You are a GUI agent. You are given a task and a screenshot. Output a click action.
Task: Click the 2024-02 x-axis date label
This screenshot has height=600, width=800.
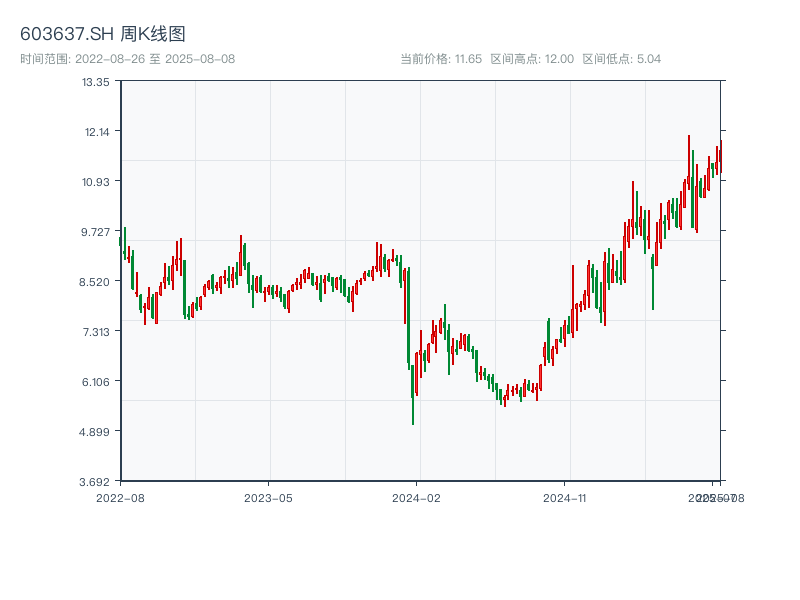(x=417, y=497)
